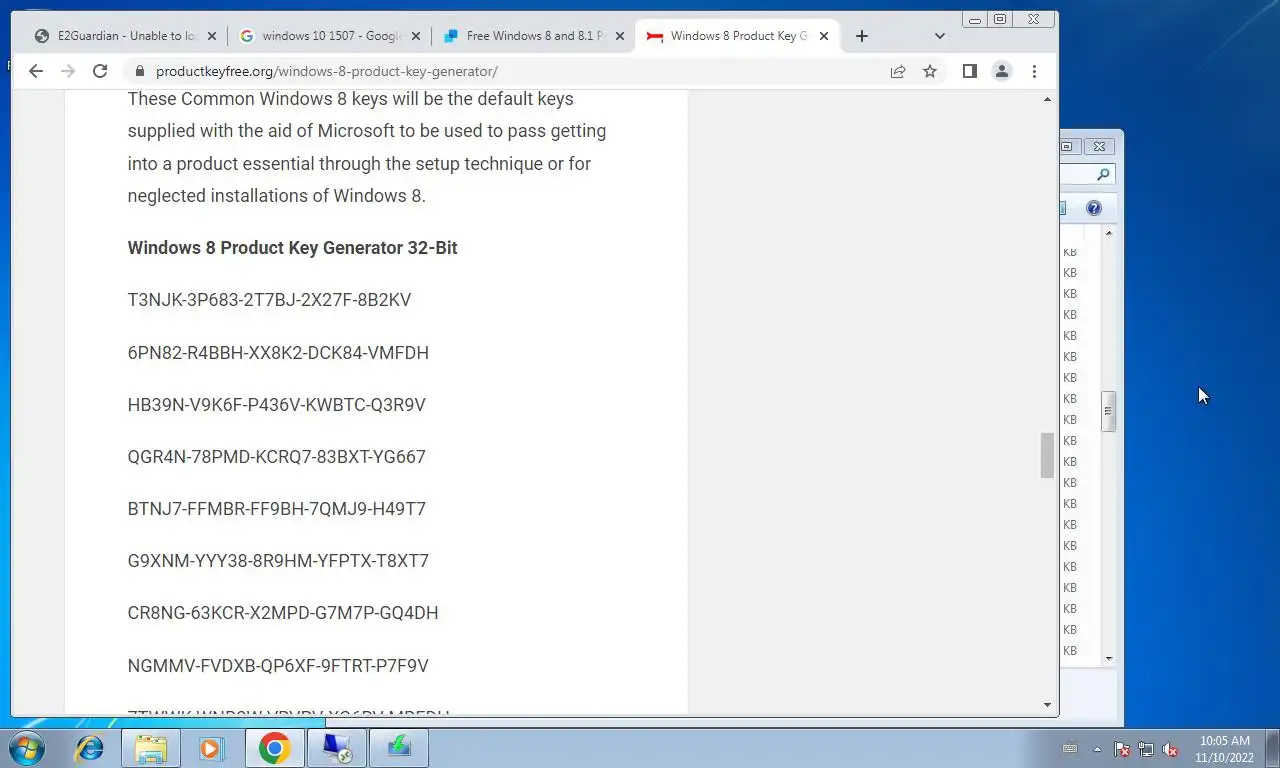
Task: Open Windows Explorer from the taskbar
Action: point(151,748)
